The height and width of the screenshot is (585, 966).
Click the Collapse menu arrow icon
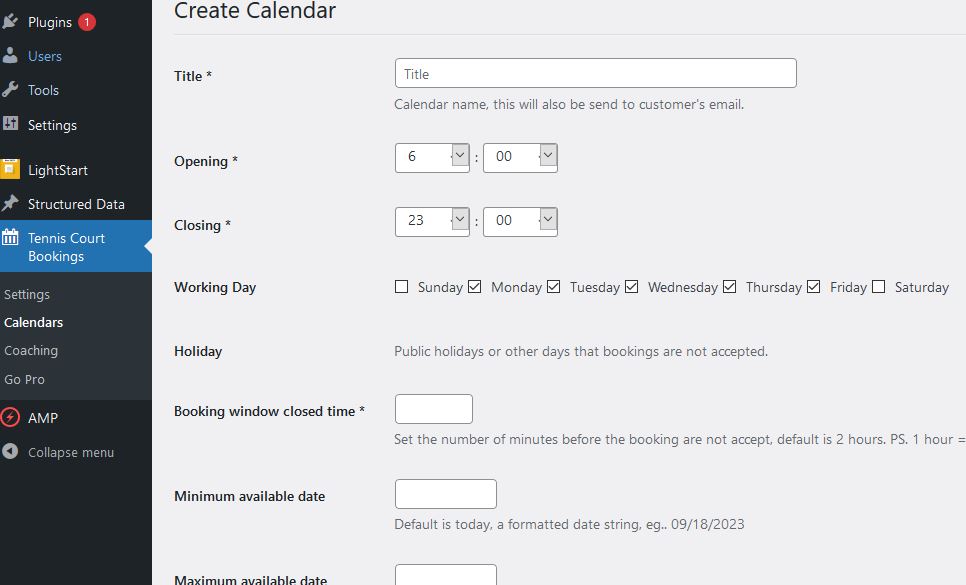click(x=10, y=451)
